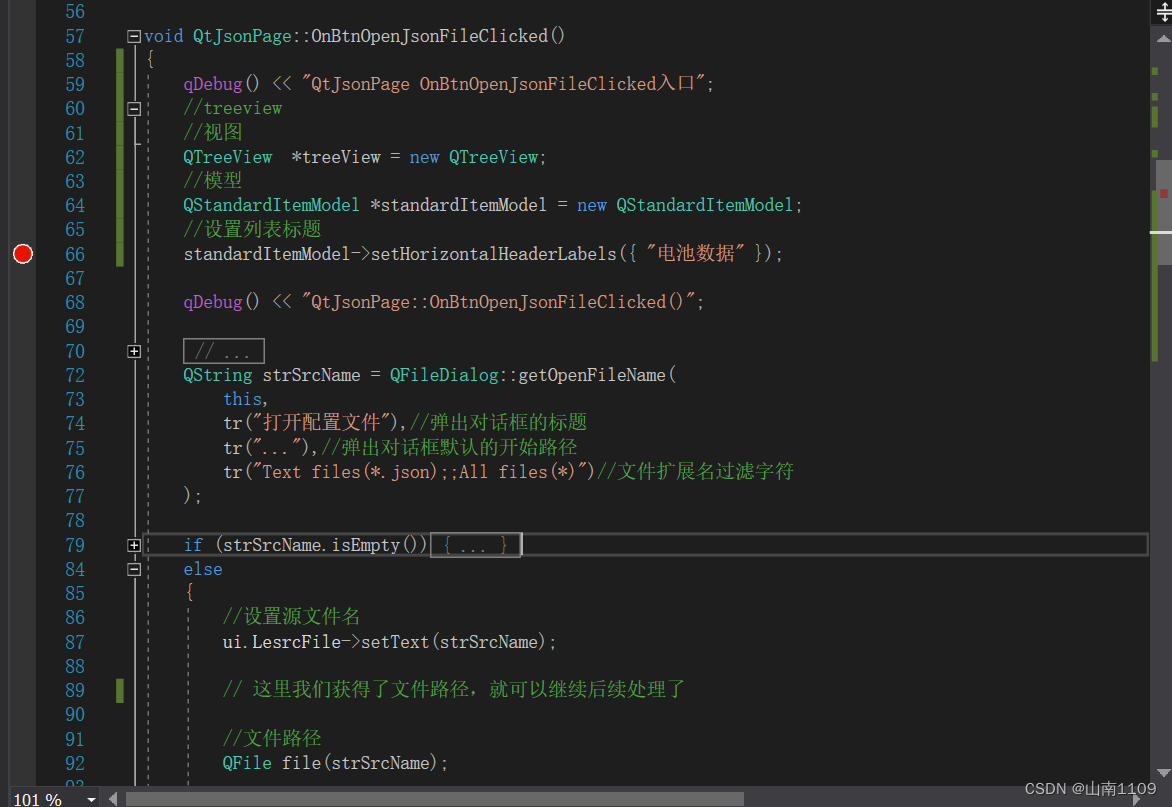Click 'new QStandardItemModel' on line 64
Image resolution: width=1172 pixels, height=807 pixels.
click(x=685, y=205)
